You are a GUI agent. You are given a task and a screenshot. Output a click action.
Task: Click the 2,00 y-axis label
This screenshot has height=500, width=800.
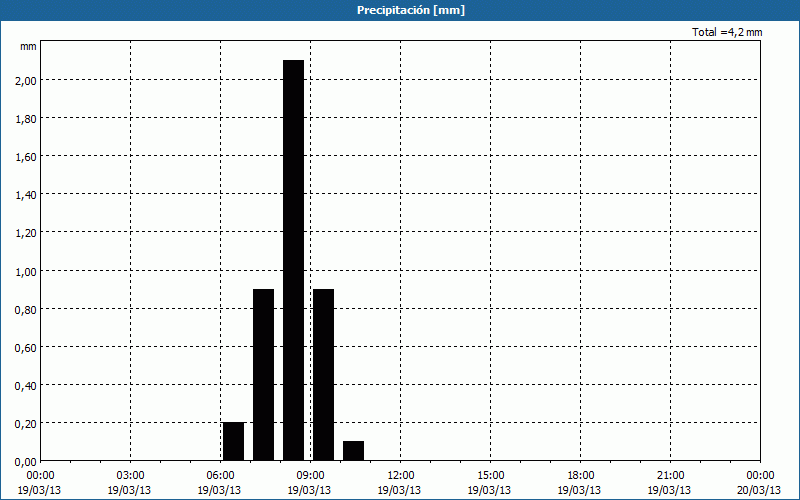pos(26,81)
